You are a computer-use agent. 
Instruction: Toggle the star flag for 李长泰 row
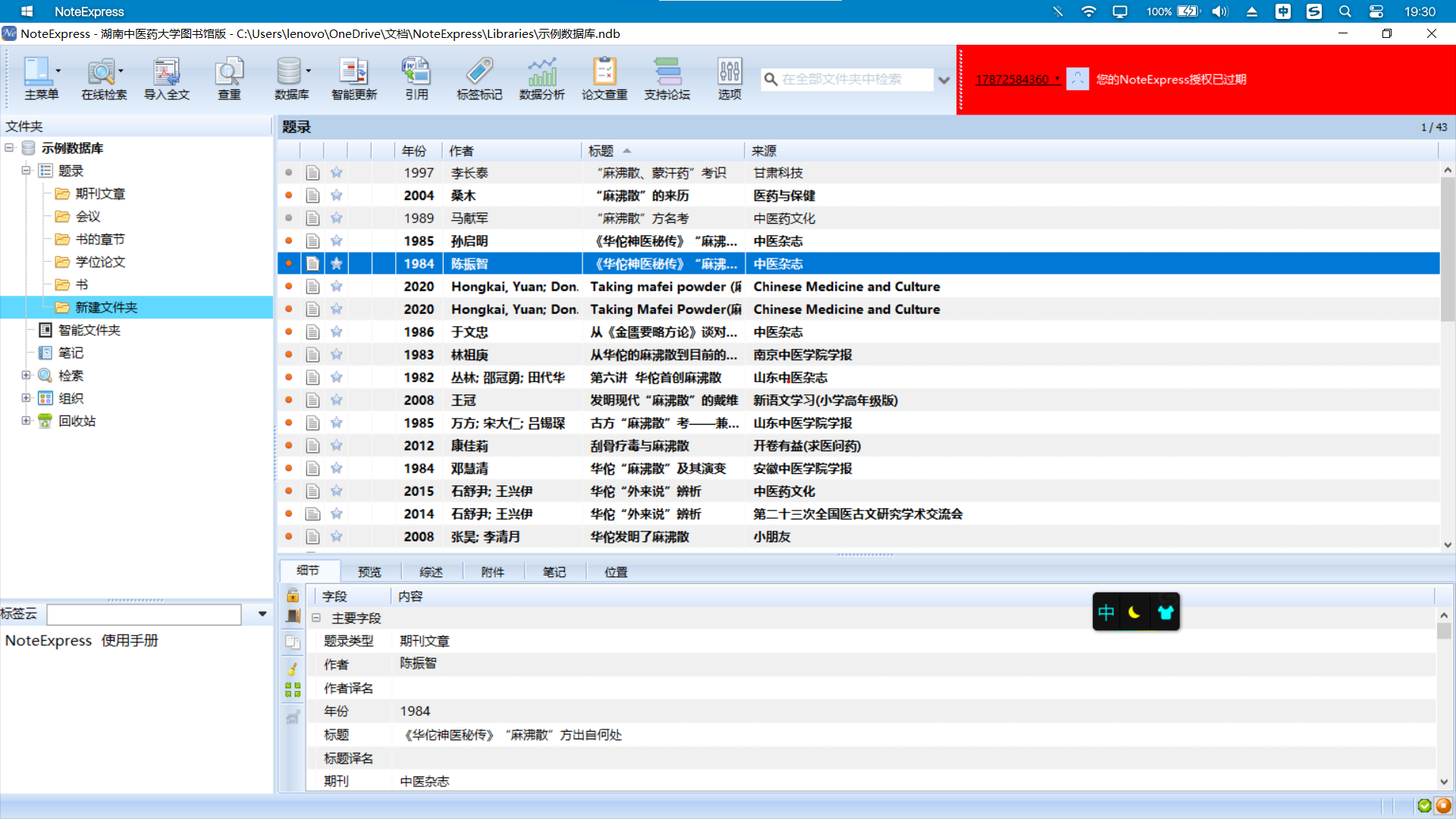[x=337, y=173]
